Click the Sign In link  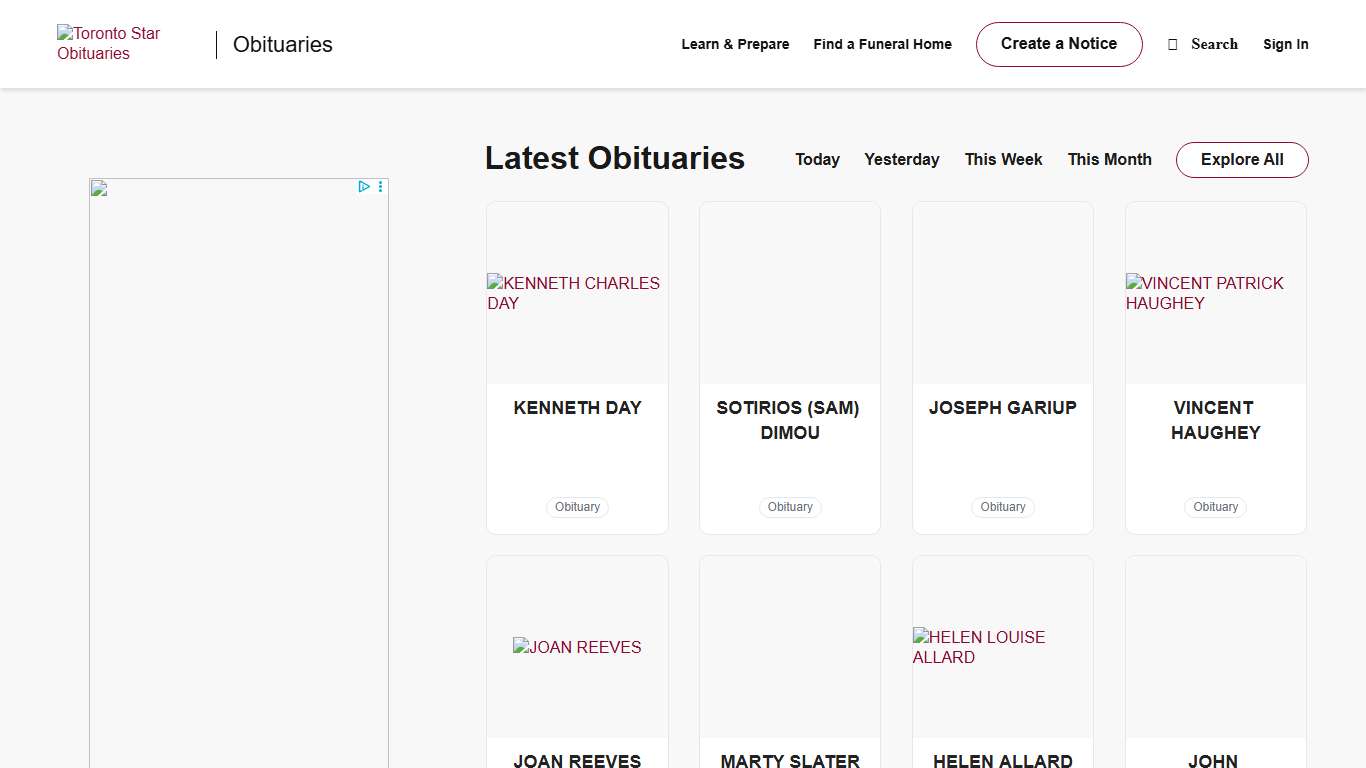coord(1285,44)
